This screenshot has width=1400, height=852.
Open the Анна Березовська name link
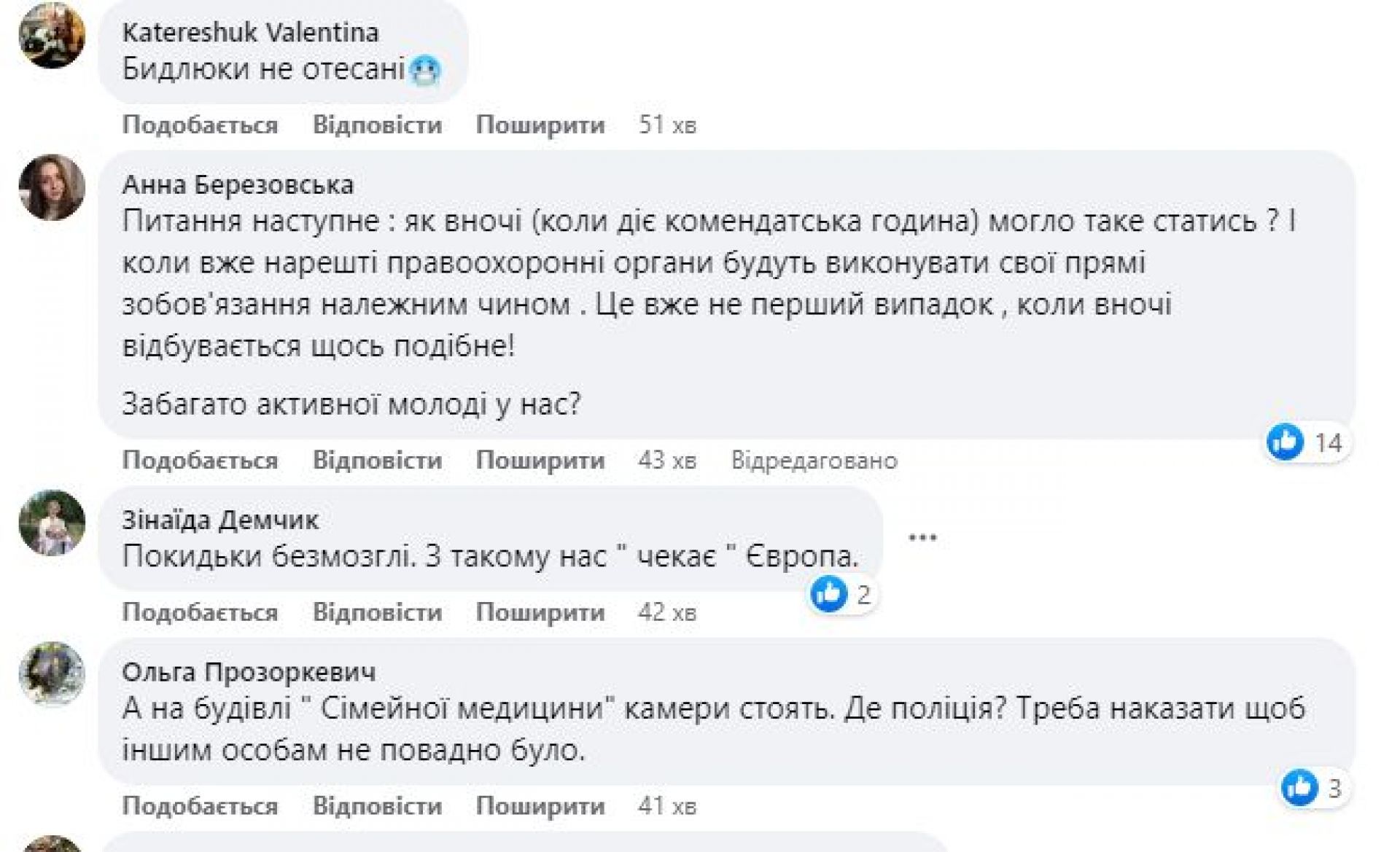tap(238, 184)
